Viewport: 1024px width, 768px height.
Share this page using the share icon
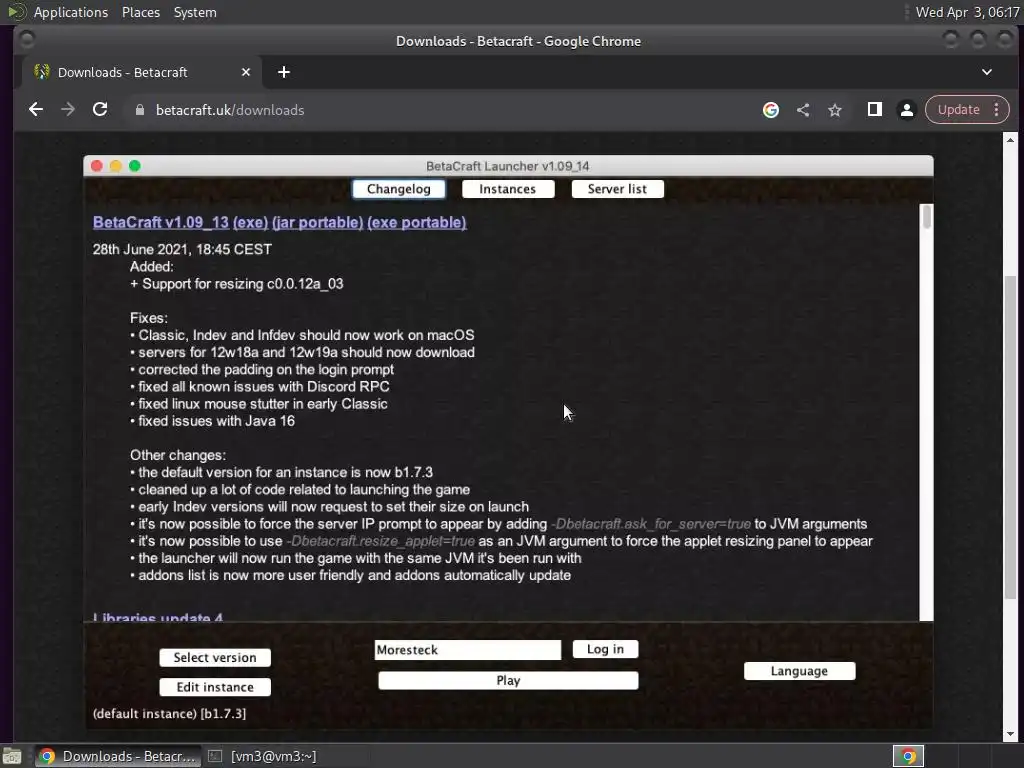click(803, 110)
